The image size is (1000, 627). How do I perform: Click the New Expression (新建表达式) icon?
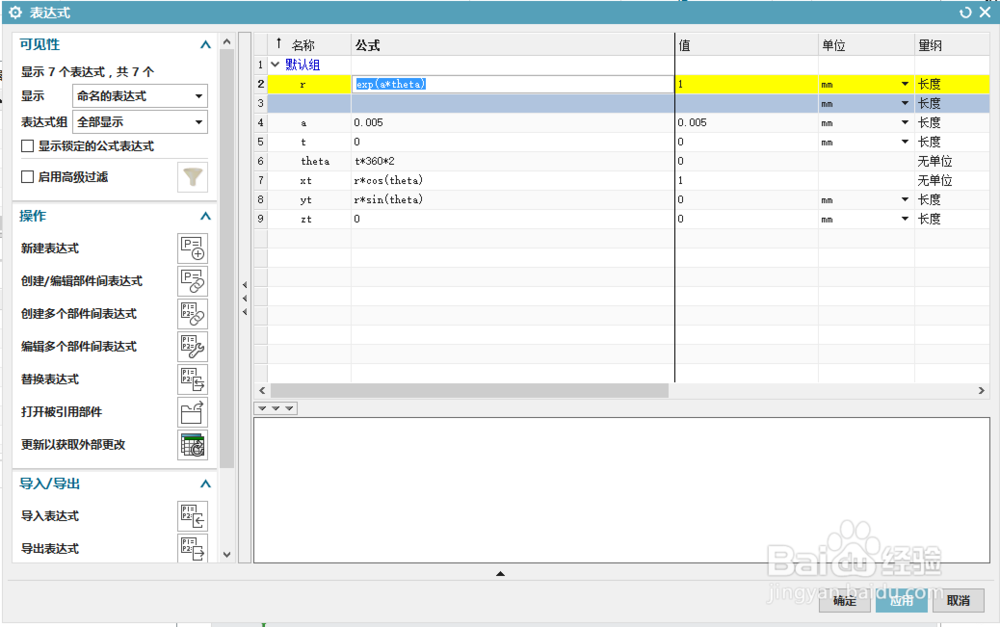coord(192,248)
